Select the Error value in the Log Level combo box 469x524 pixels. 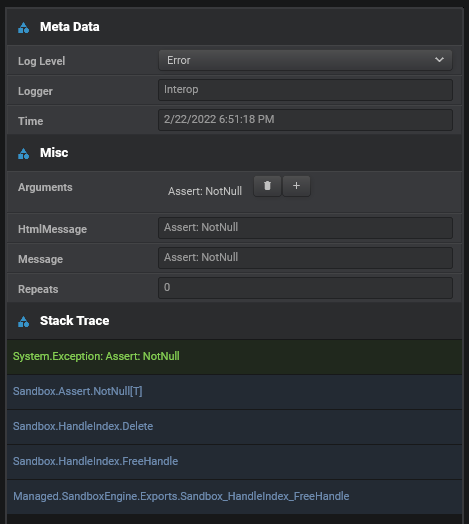click(x=305, y=60)
